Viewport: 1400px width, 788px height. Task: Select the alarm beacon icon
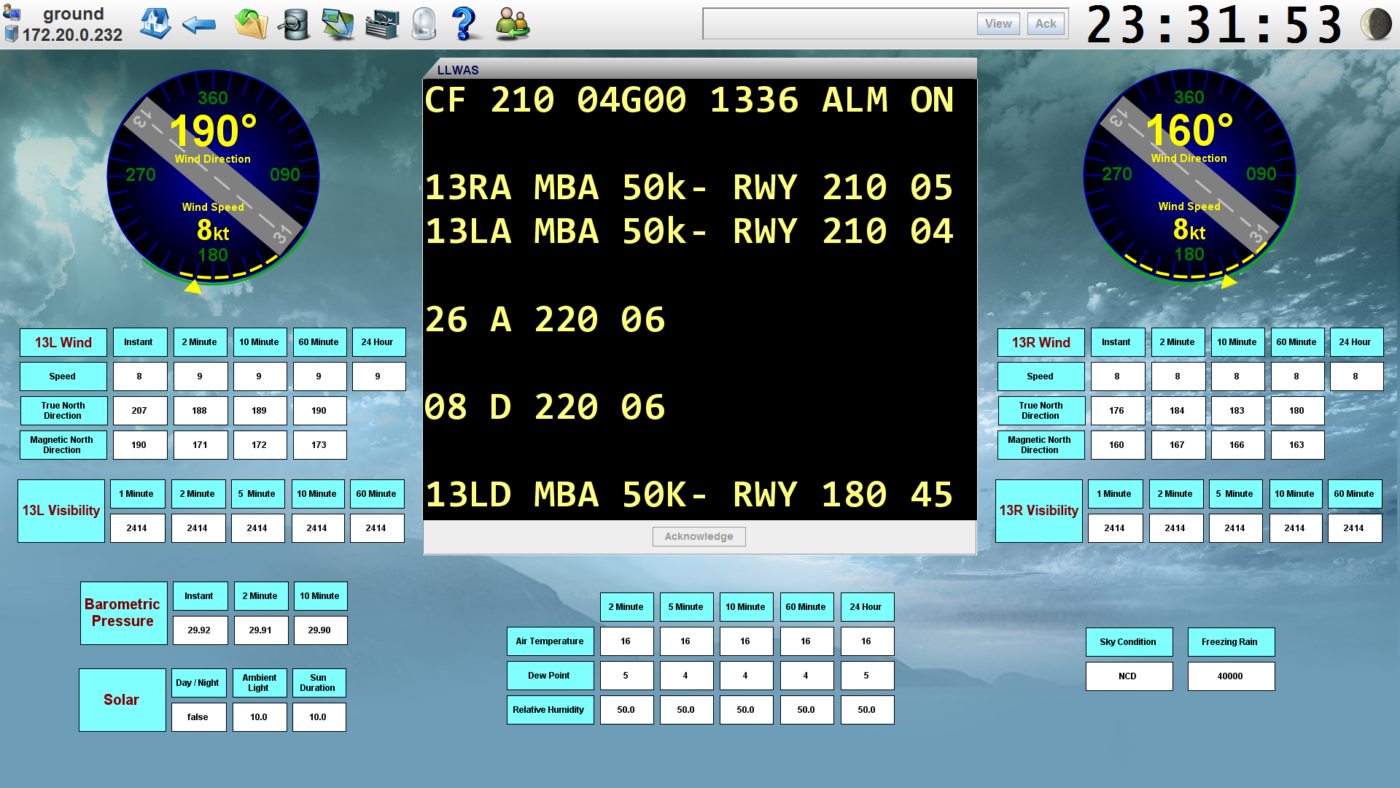424,22
